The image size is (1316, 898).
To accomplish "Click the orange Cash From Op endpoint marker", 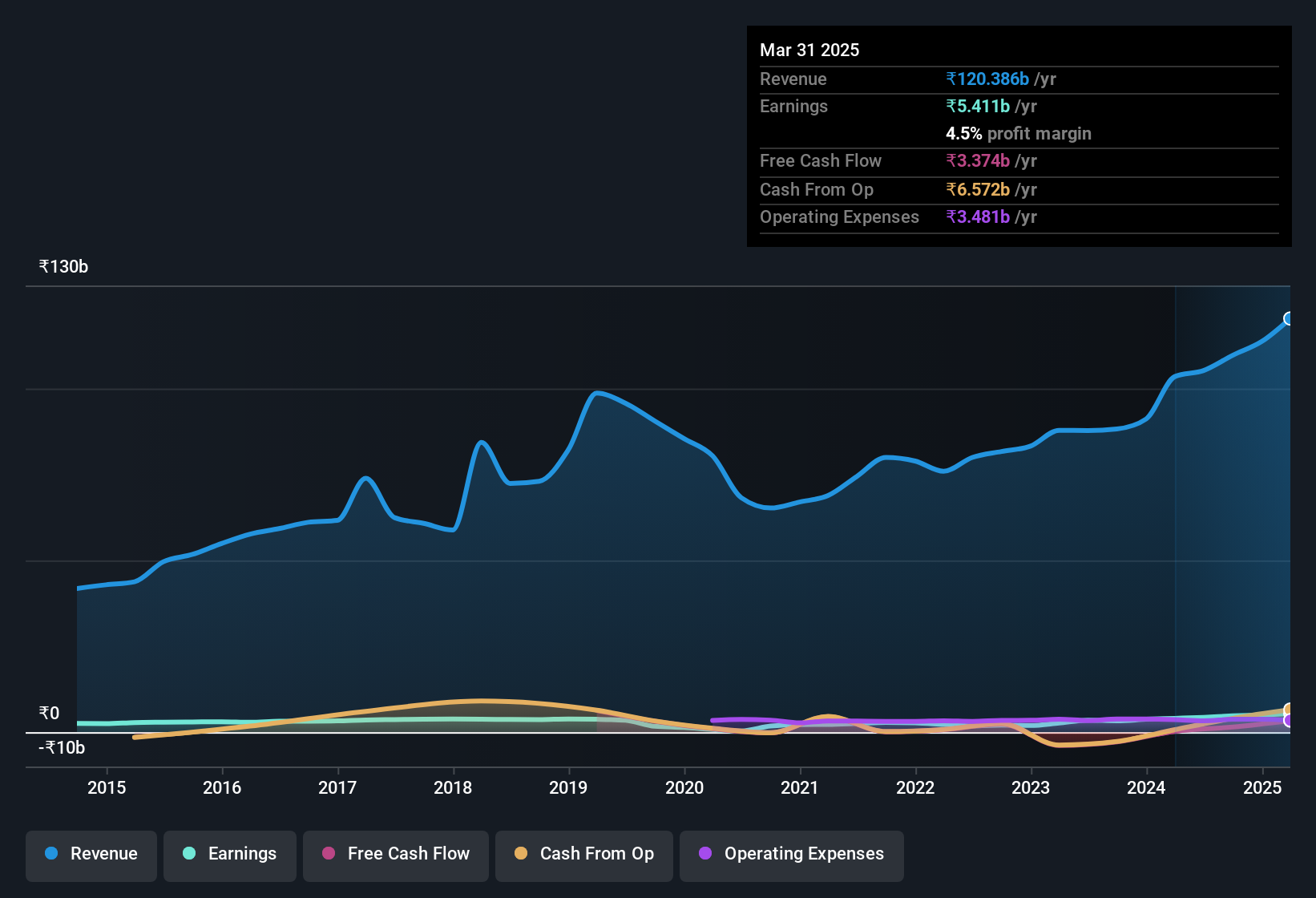I will (x=1289, y=709).
